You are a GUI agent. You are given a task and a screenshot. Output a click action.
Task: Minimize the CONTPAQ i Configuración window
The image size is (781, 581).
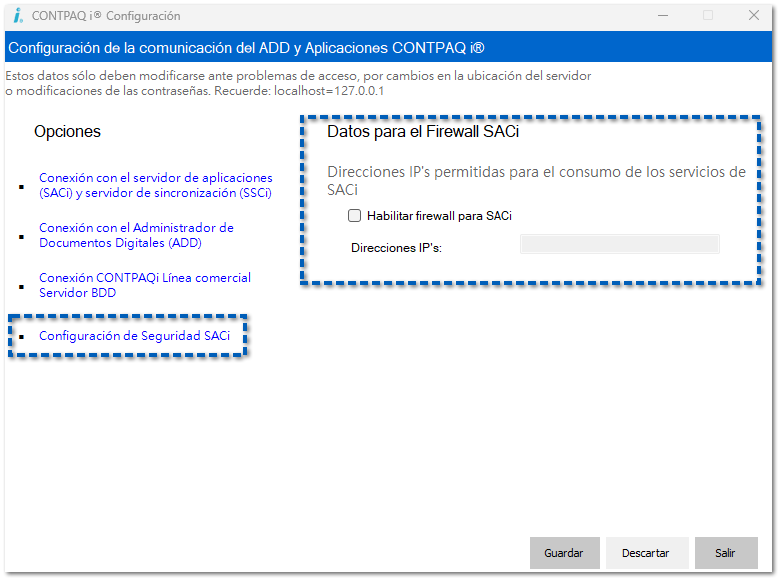click(663, 15)
